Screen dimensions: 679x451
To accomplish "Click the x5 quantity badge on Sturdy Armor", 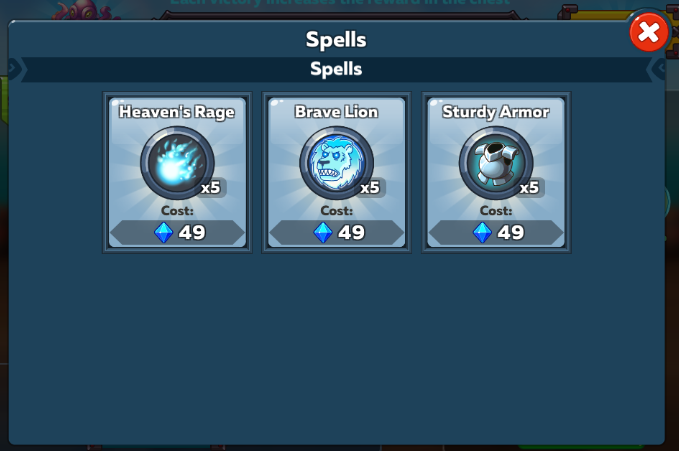I will tap(530, 188).
